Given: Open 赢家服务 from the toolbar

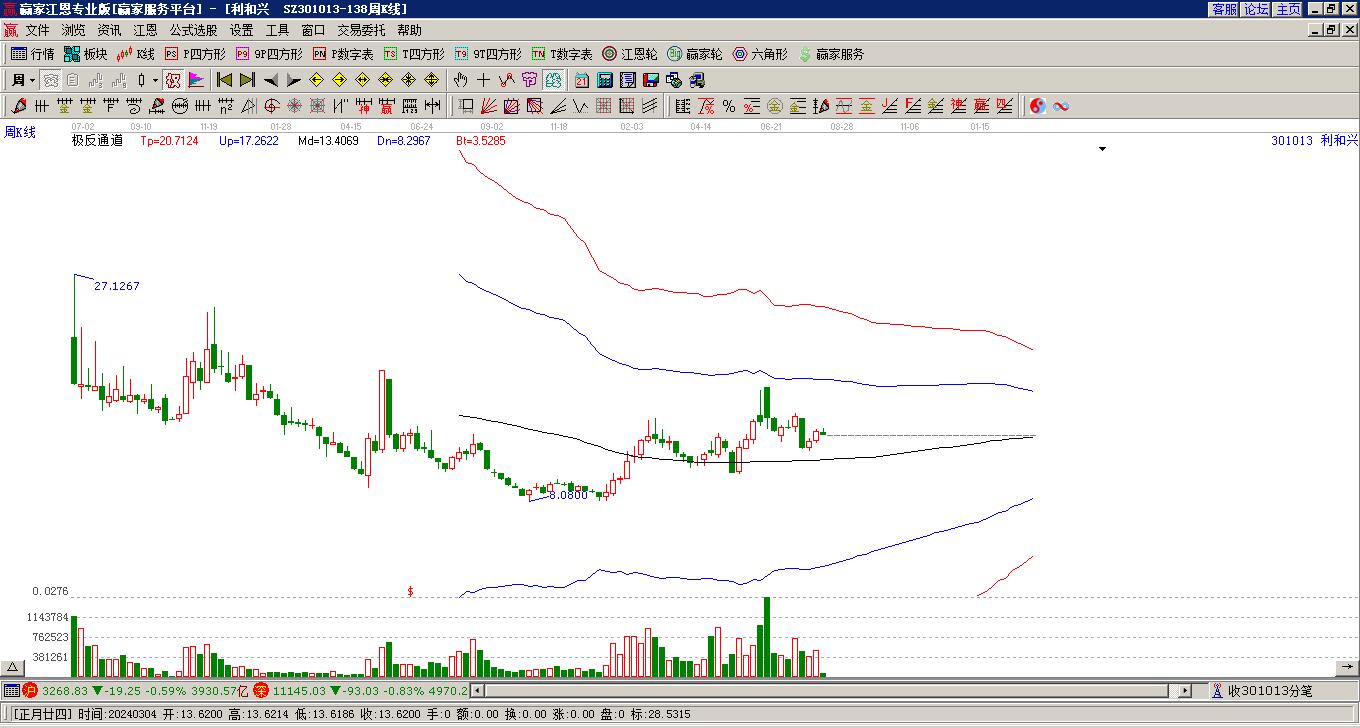Looking at the screenshot, I should pyautogui.click(x=831, y=54).
